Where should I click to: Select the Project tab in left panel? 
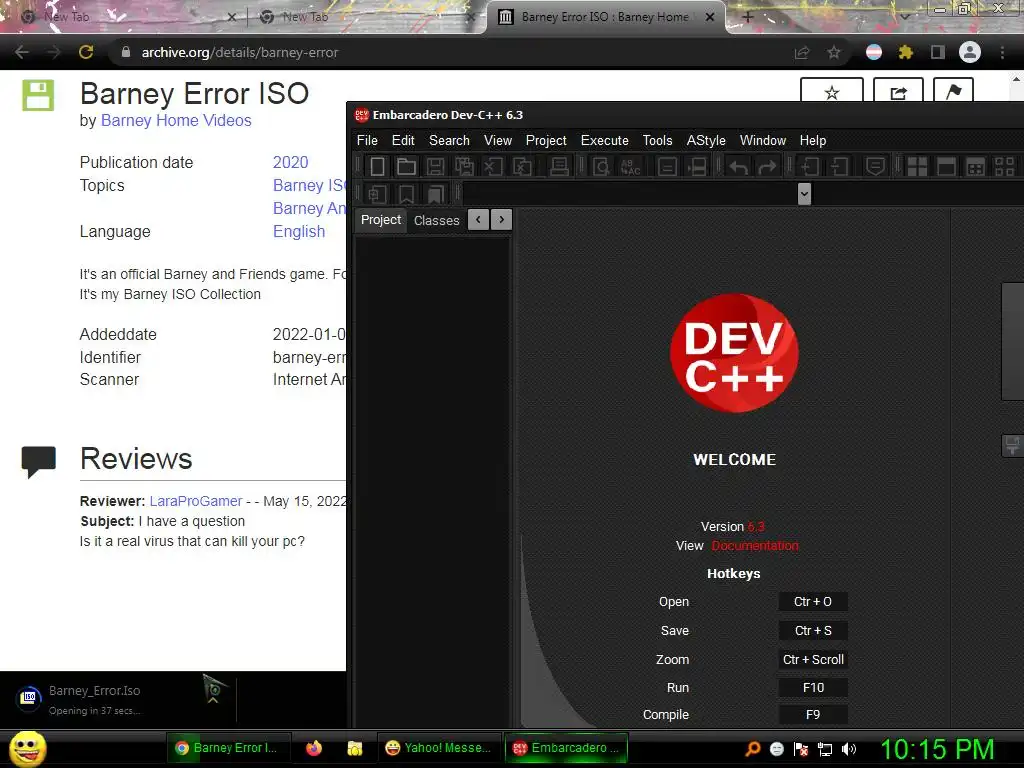[x=381, y=220]
